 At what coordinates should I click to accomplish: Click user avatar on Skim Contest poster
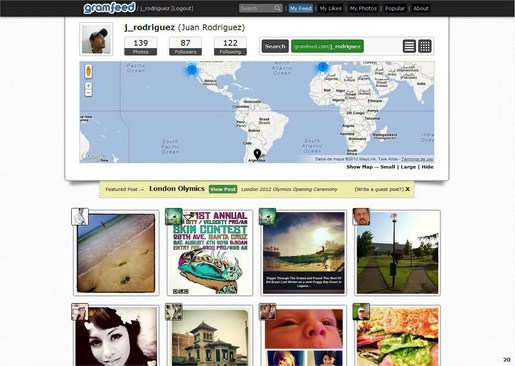(174, 217)
